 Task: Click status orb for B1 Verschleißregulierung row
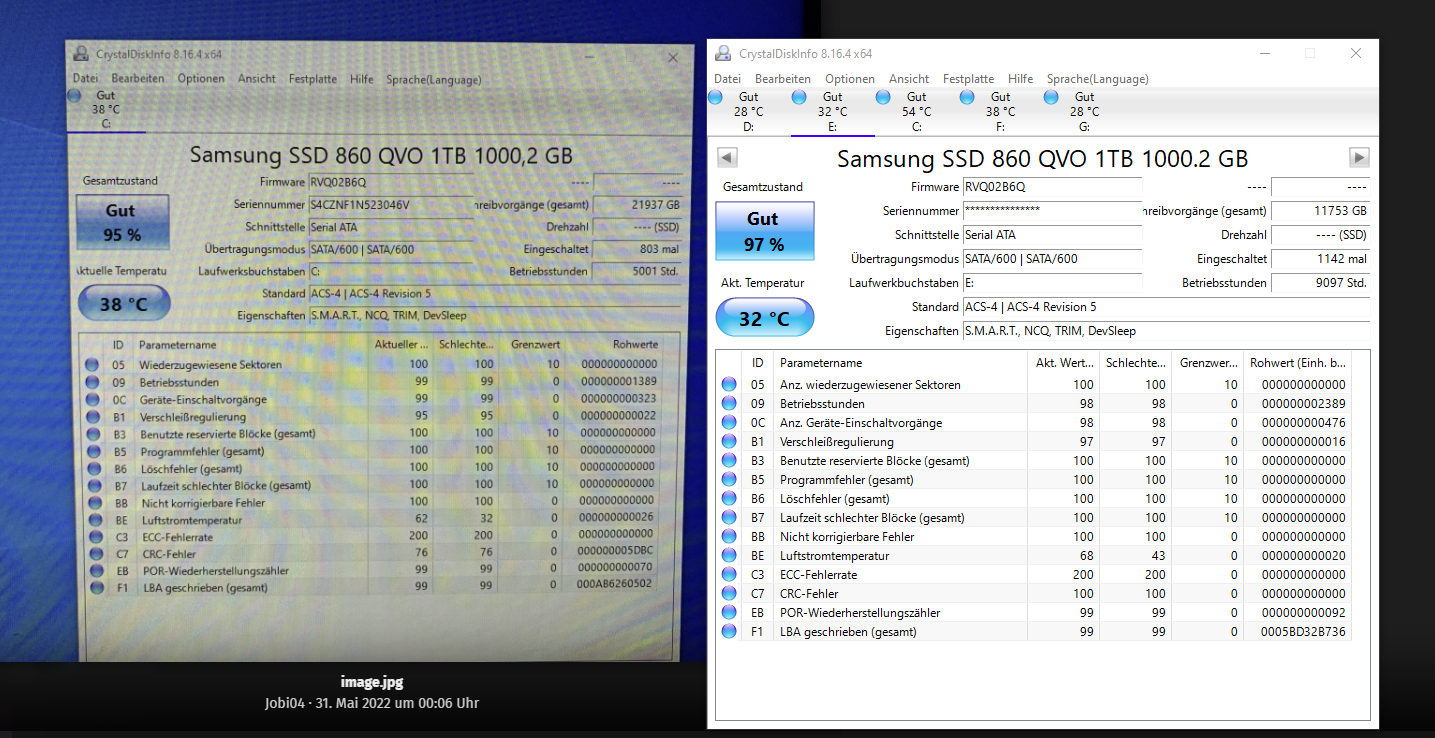[x=729, y=441]
